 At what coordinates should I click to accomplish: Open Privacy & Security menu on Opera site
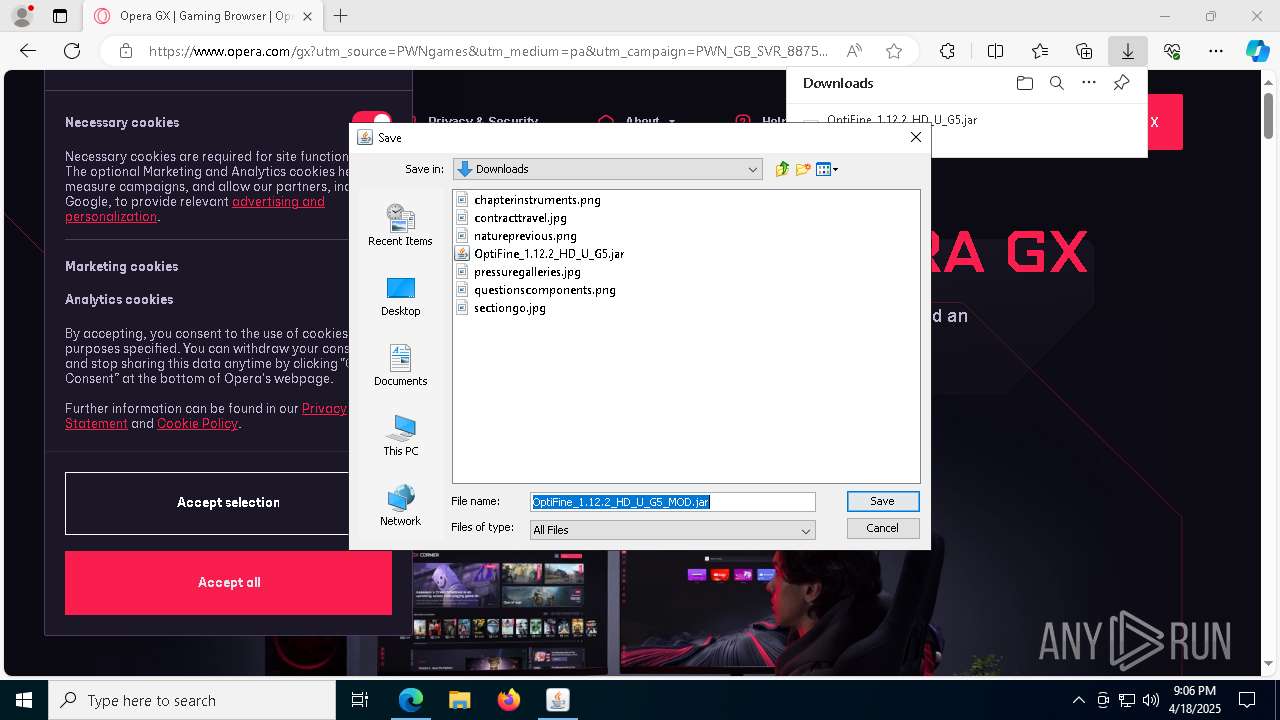[483, 120]
